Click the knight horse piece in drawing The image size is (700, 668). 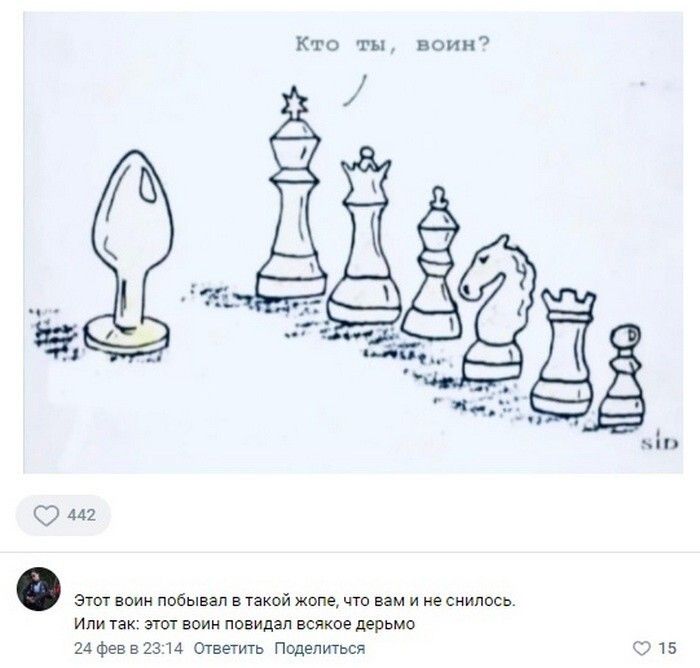[x=496, y=308]
